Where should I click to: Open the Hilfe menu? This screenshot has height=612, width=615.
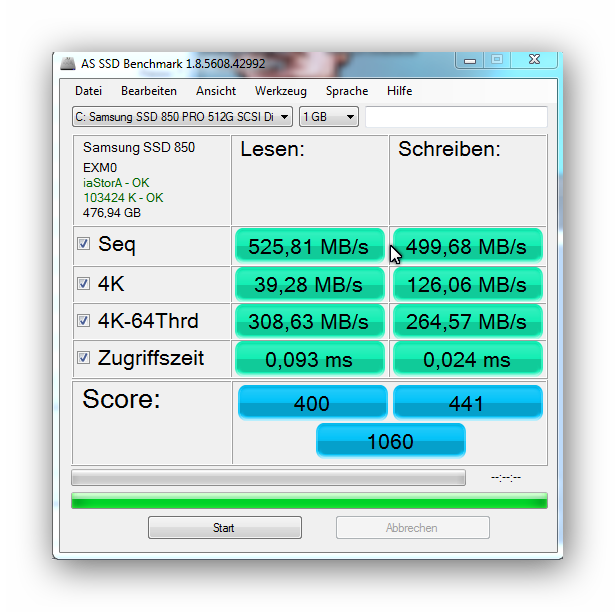399,91
